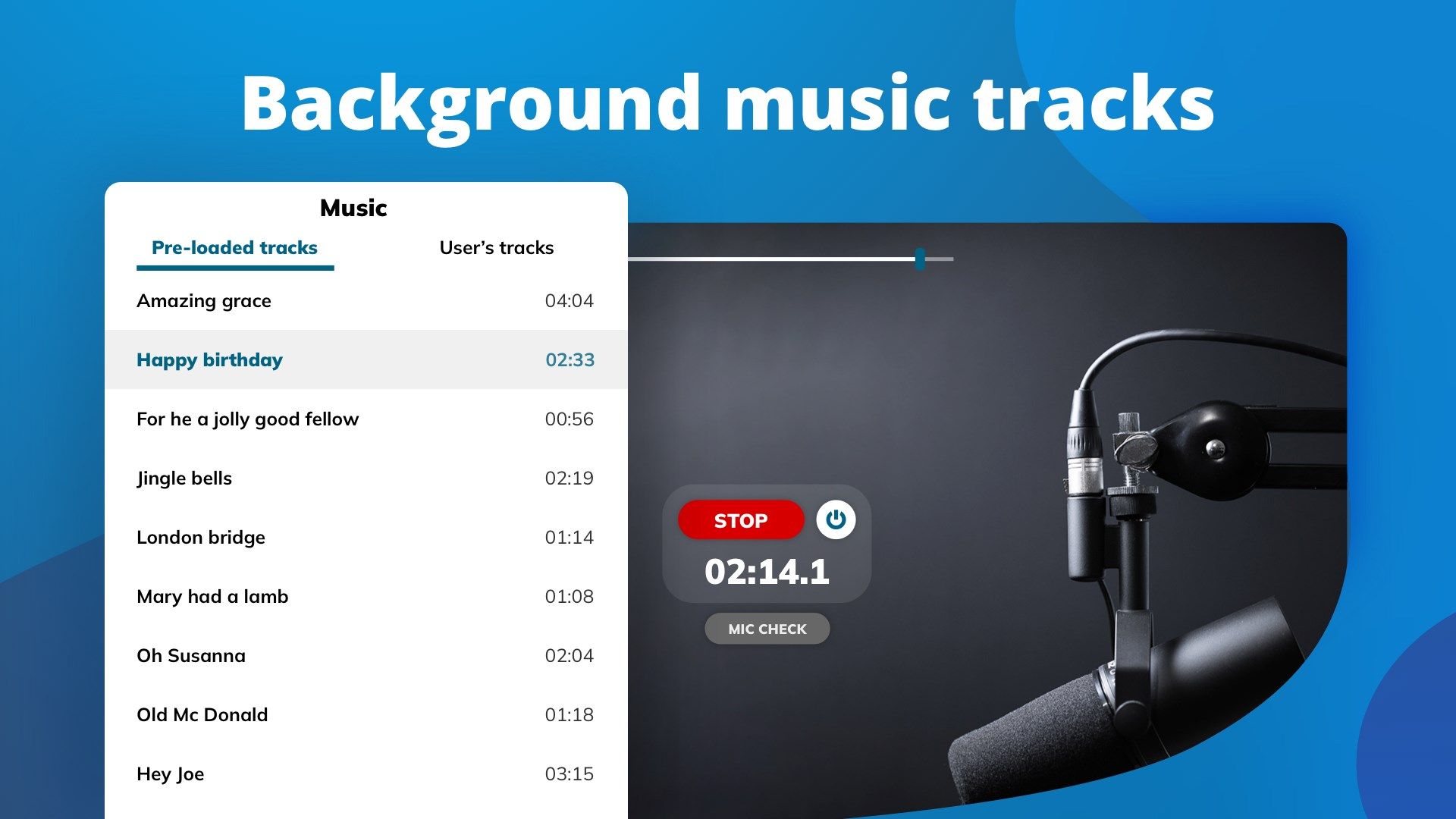
Task: Stop the recording with the red STOP button
Action: coord(741,520)
